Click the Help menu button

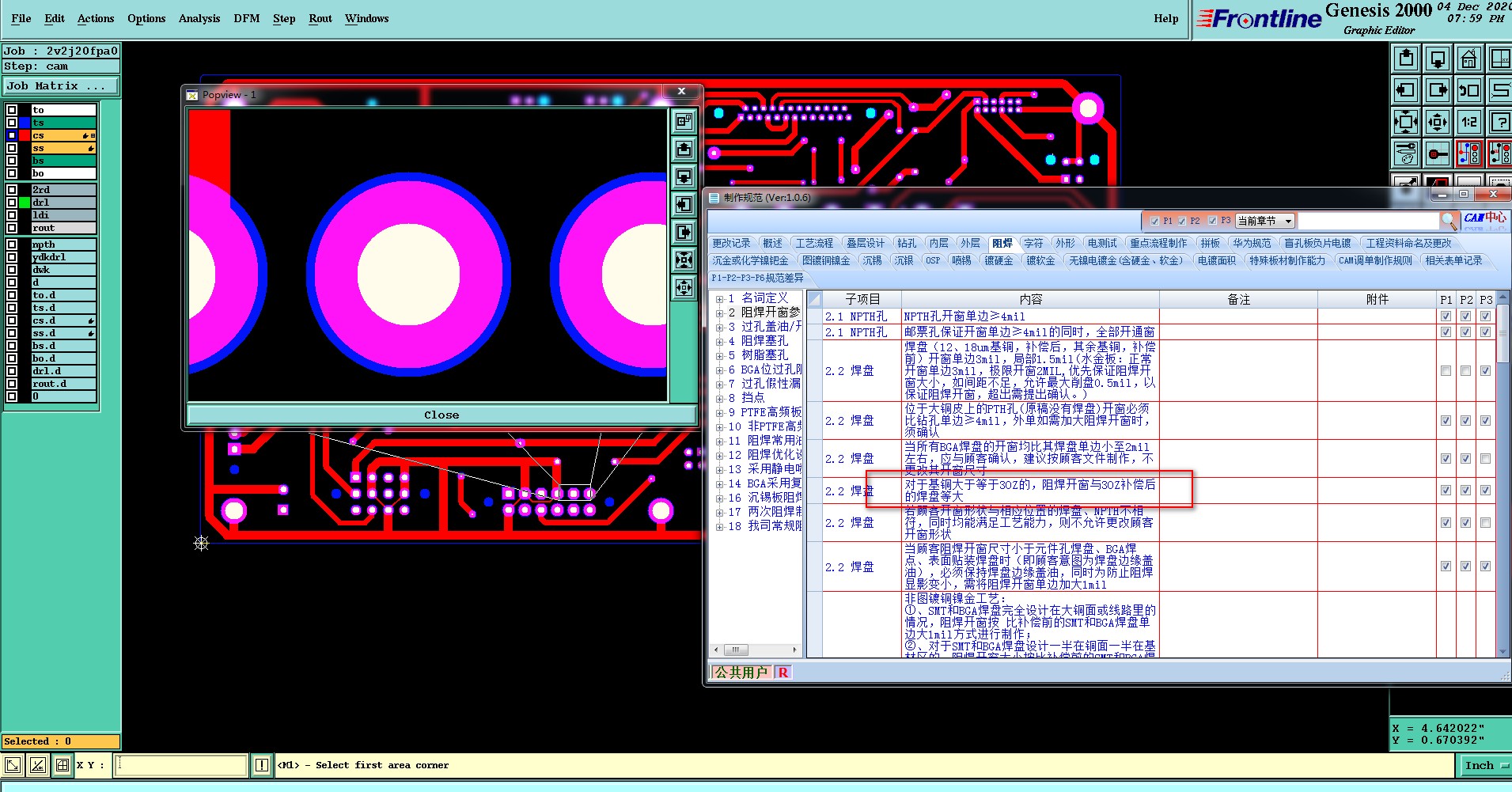click(1165, 18)
